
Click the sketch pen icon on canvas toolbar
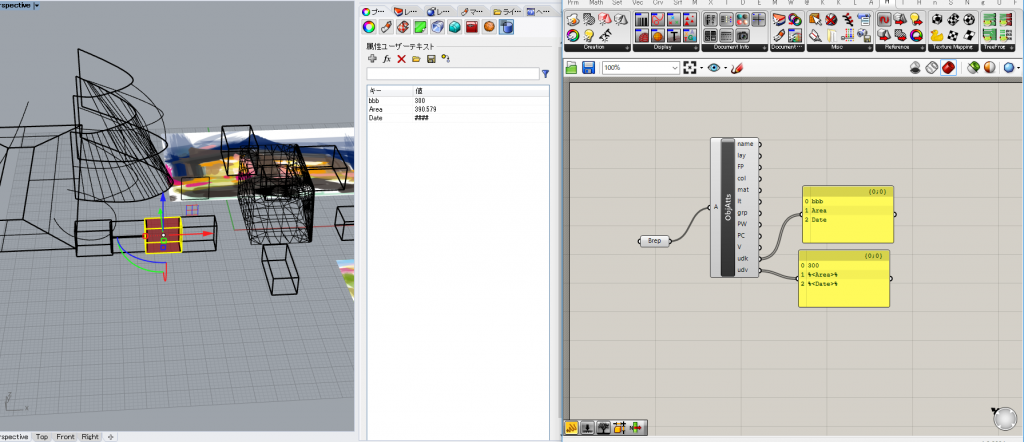[737, 68]
